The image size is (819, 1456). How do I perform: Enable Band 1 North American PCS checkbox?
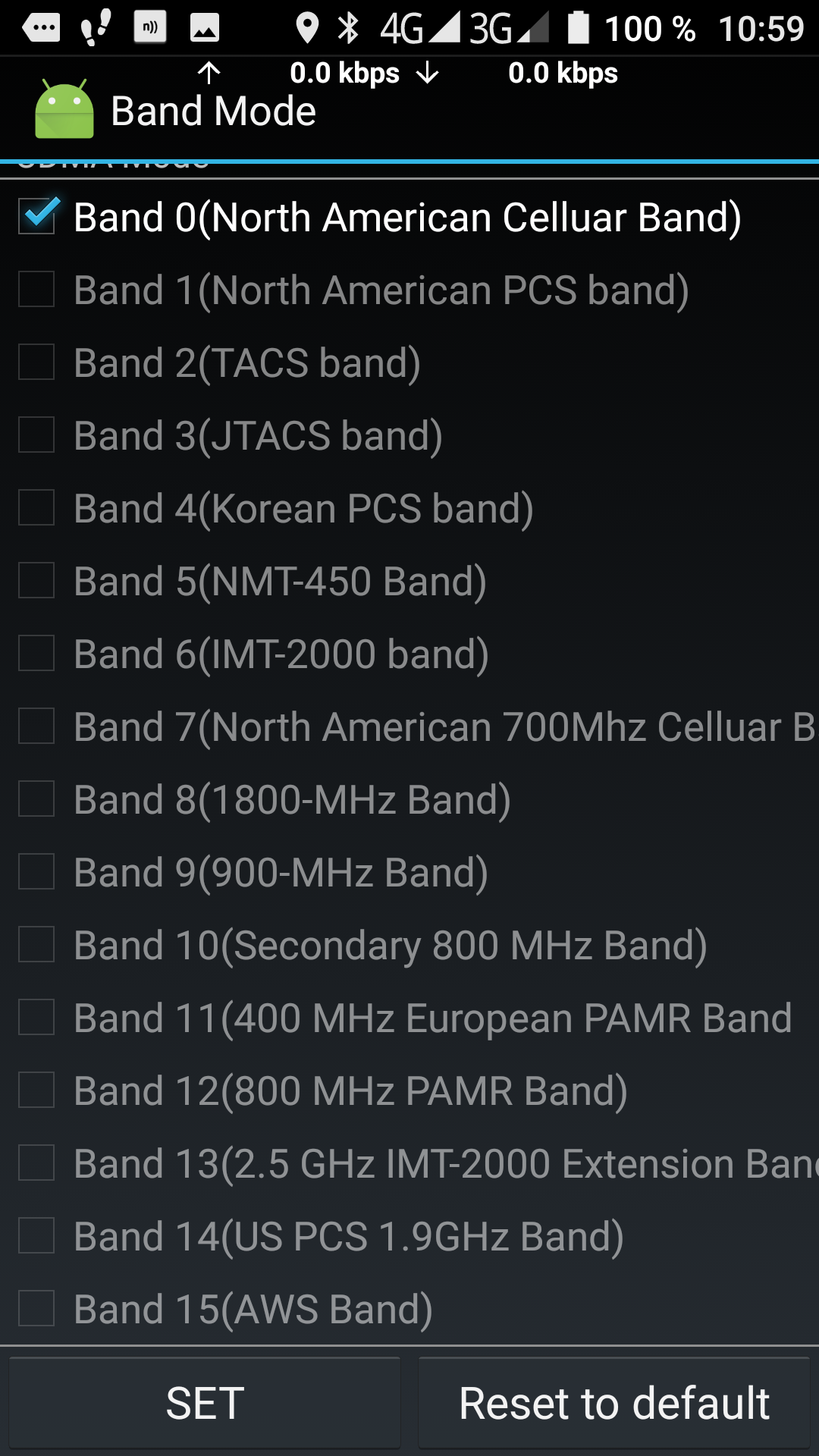pos(37,290)
